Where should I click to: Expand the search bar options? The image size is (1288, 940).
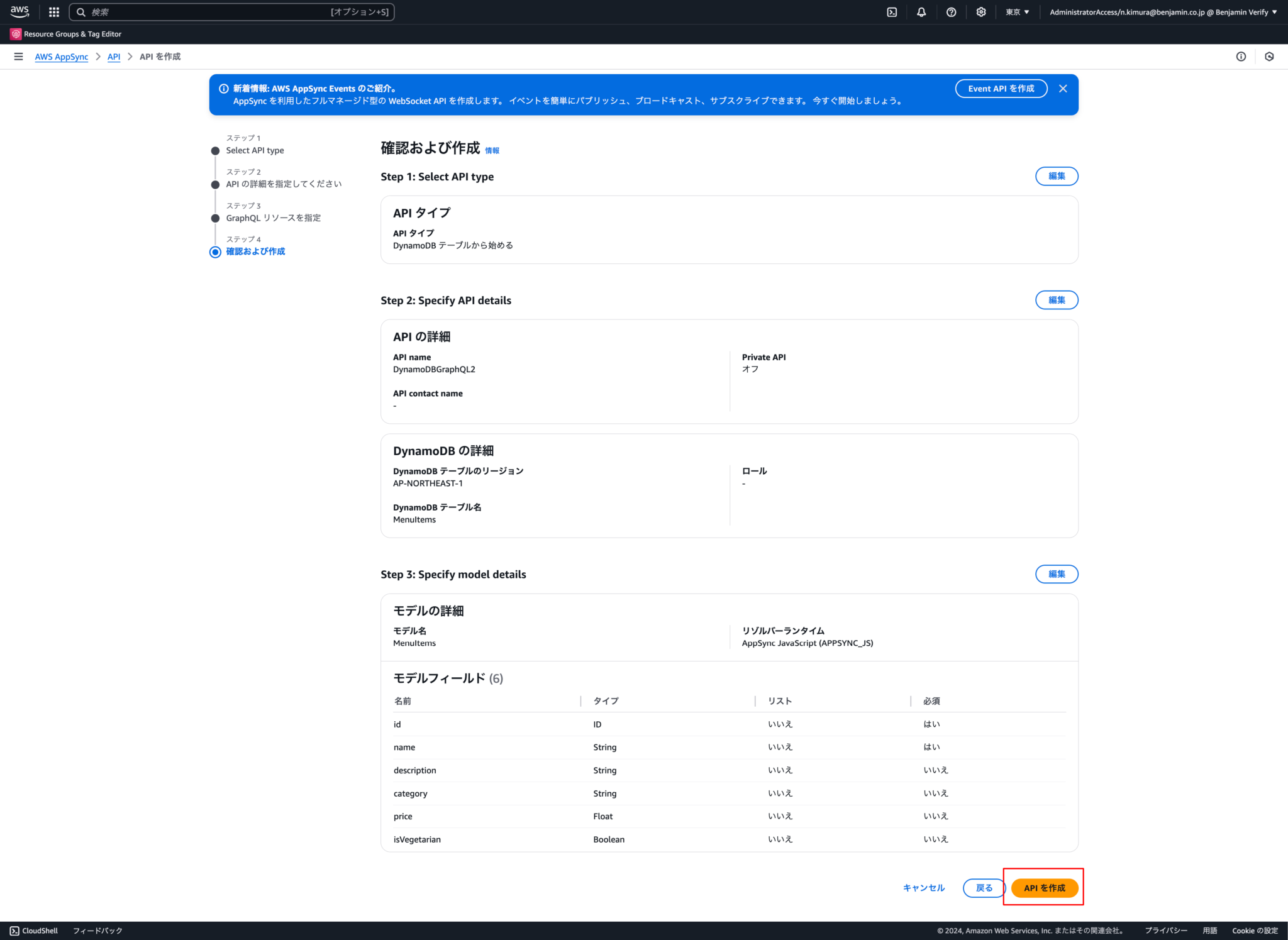(359, 11)
